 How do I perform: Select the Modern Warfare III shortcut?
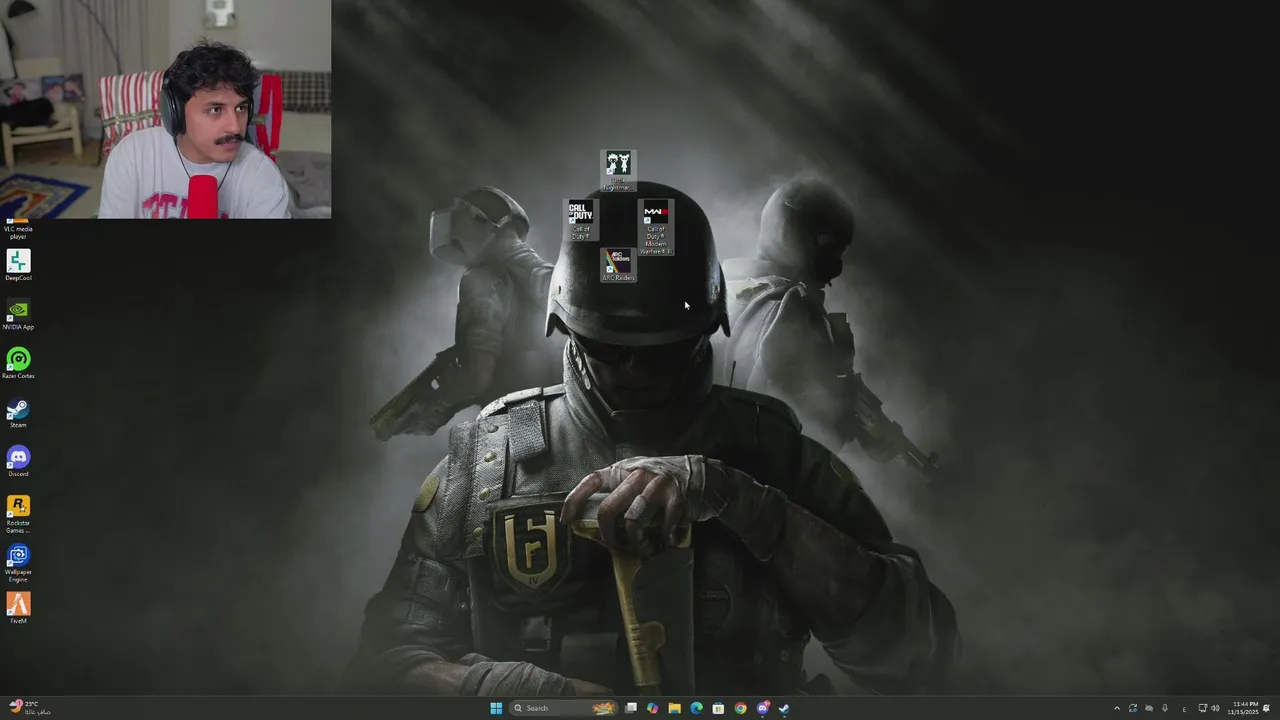coord(655,228)
